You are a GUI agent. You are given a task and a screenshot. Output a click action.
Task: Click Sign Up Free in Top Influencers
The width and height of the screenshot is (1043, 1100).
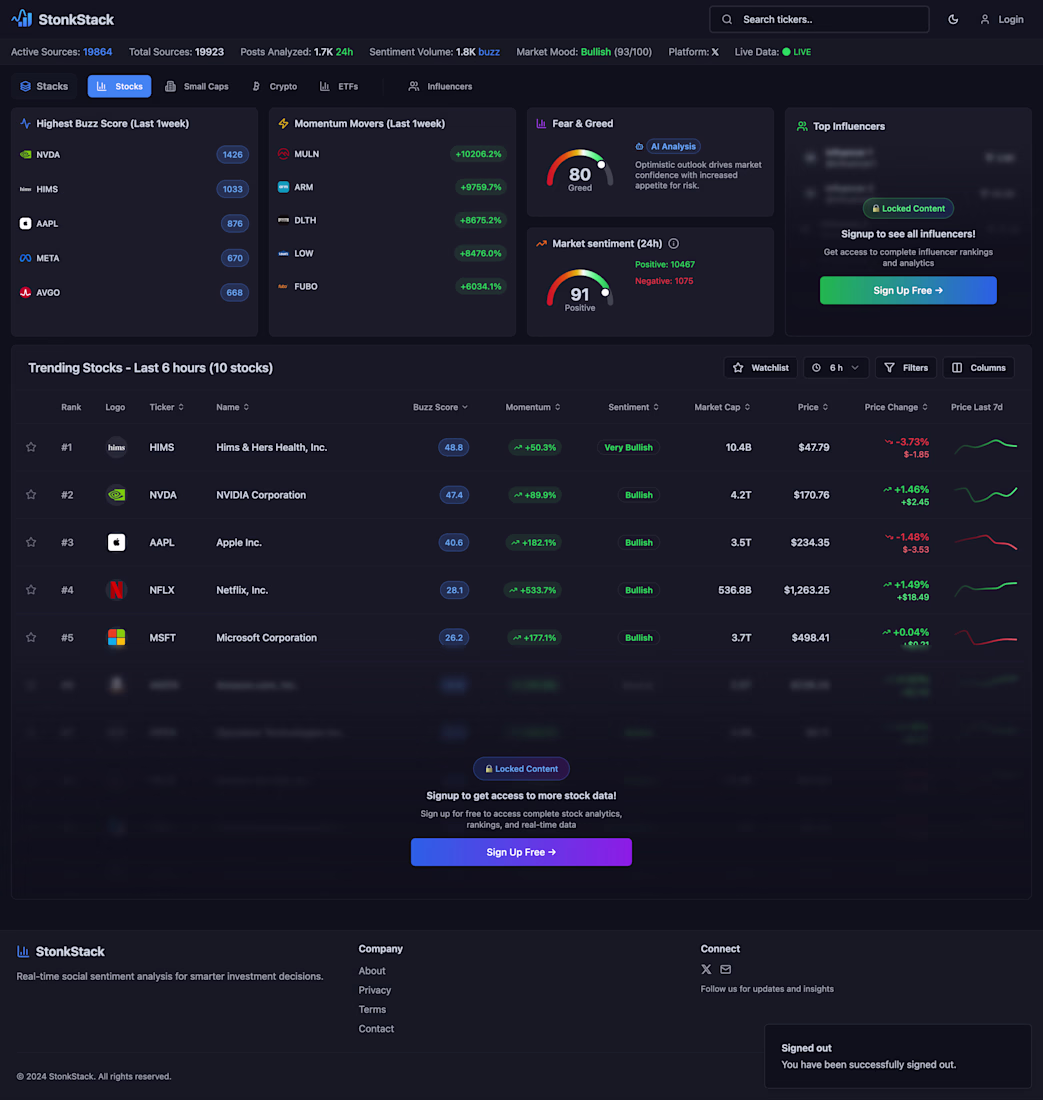pyautogui.click(x=908, y=290)
